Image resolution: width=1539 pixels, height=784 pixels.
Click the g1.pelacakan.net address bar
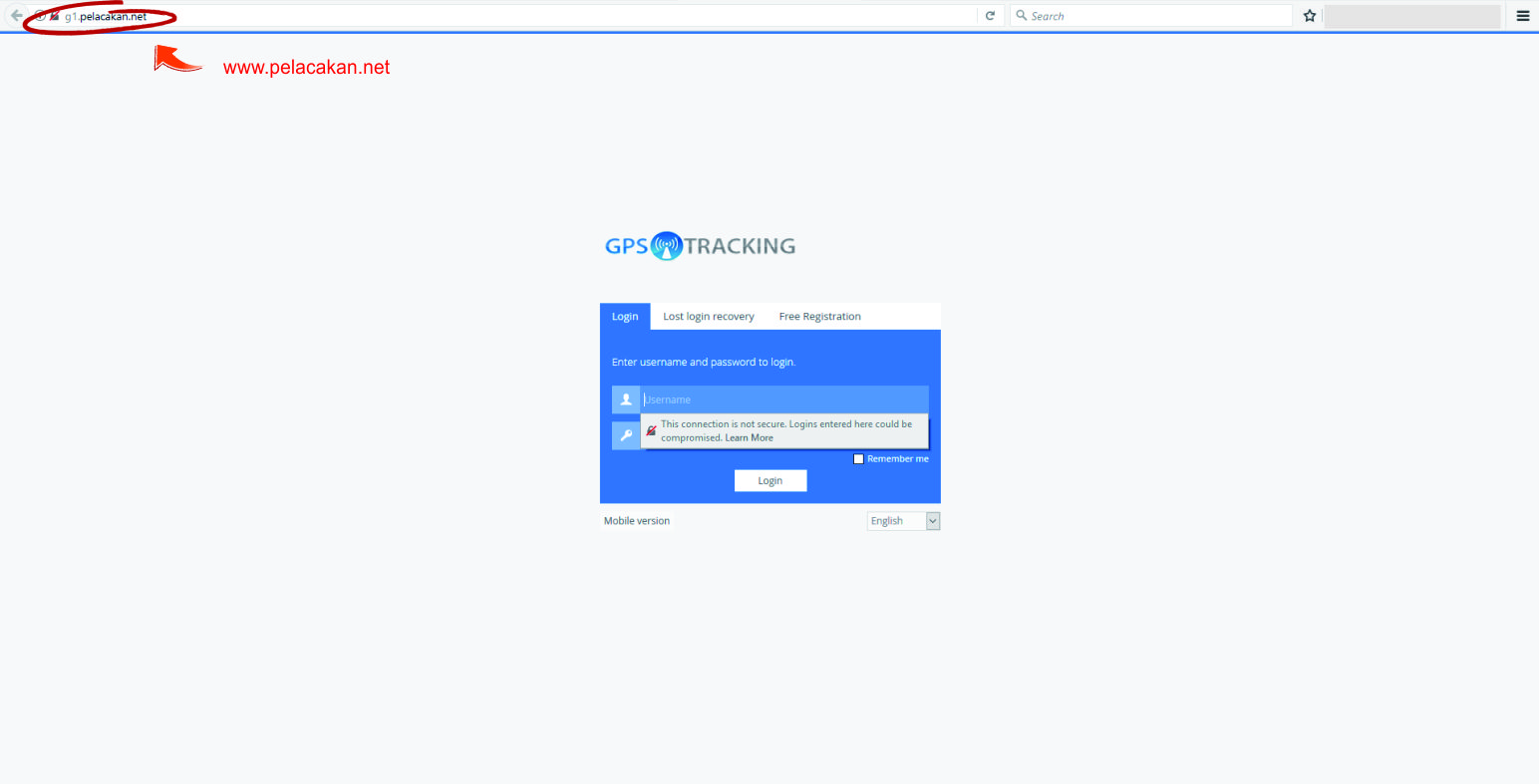pos(498,16)
